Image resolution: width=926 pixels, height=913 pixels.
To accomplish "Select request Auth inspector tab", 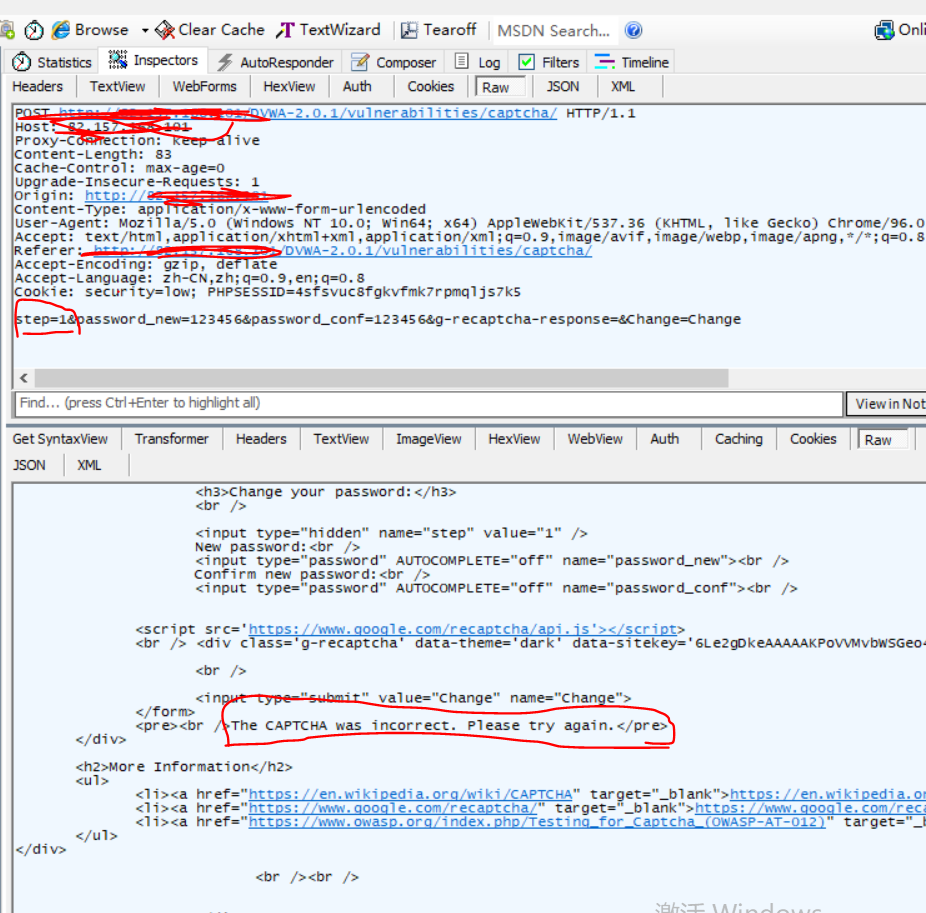I will pos(357,87).
